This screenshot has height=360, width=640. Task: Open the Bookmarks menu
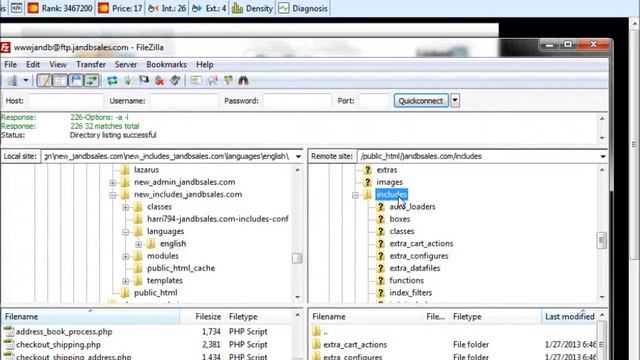coord(167,64)
